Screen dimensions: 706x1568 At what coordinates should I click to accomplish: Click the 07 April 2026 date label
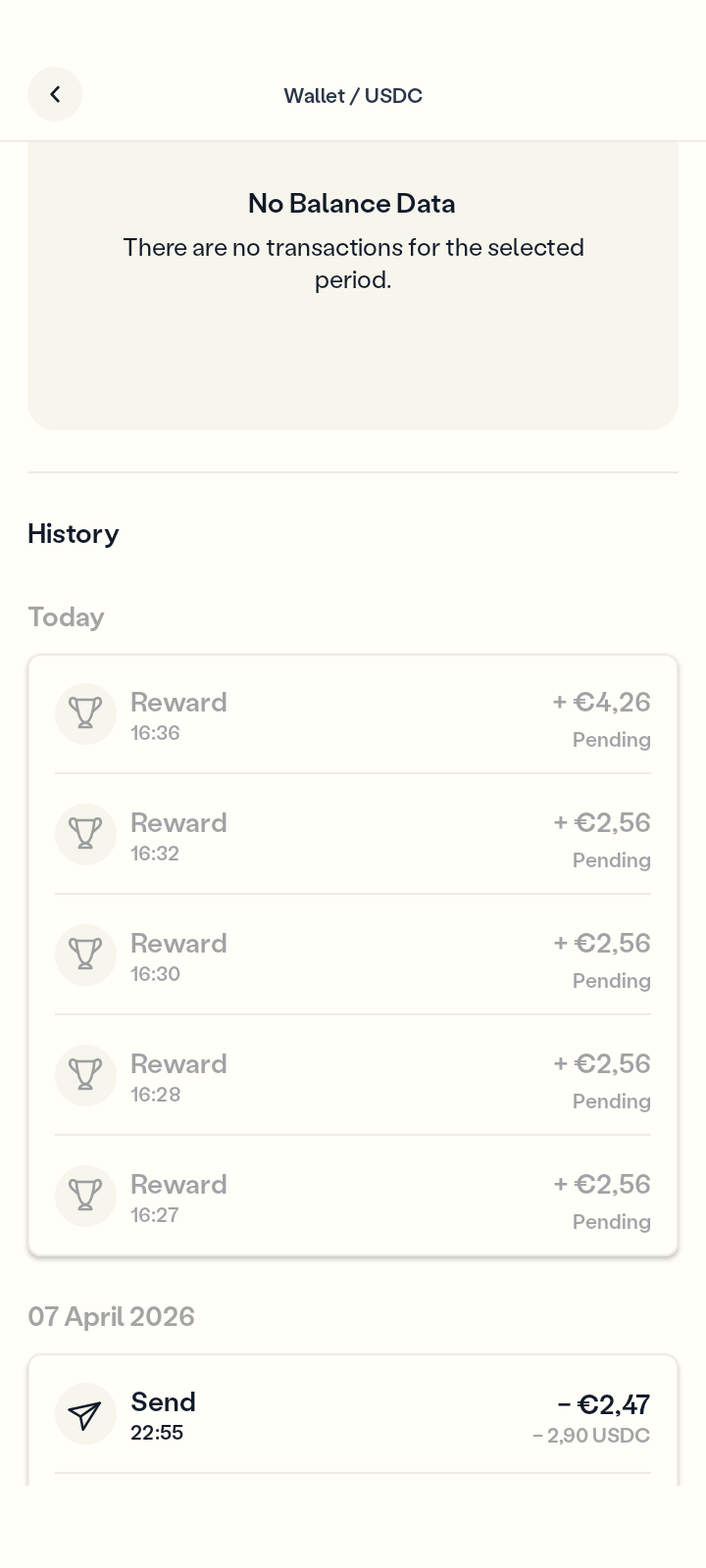point(111,1316)
